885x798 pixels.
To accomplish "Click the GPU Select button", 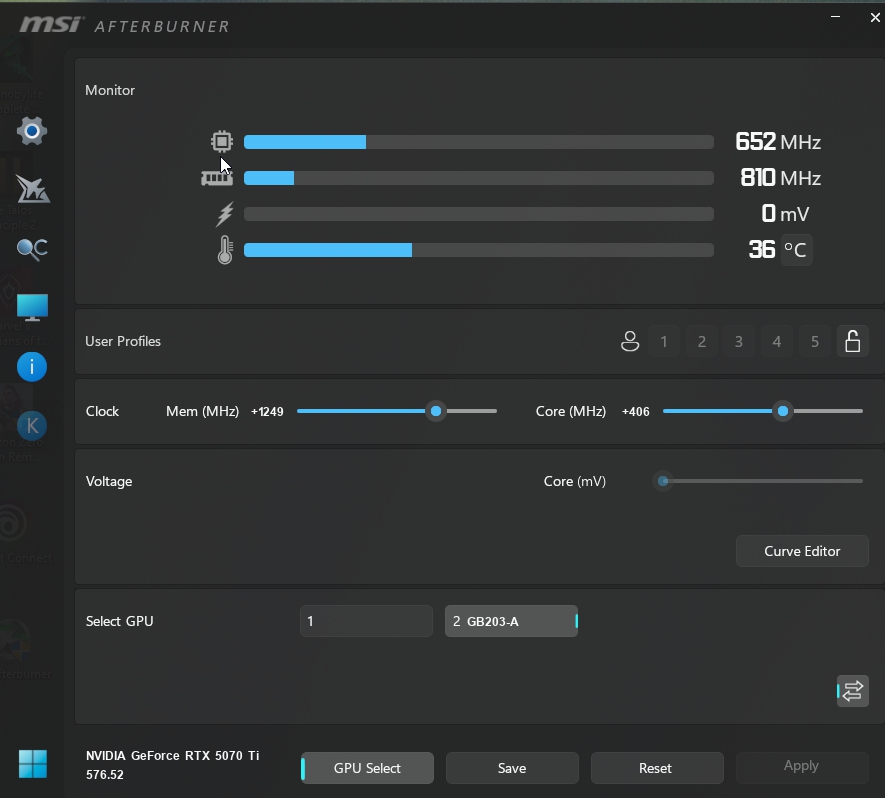I will tap(367, 768).
